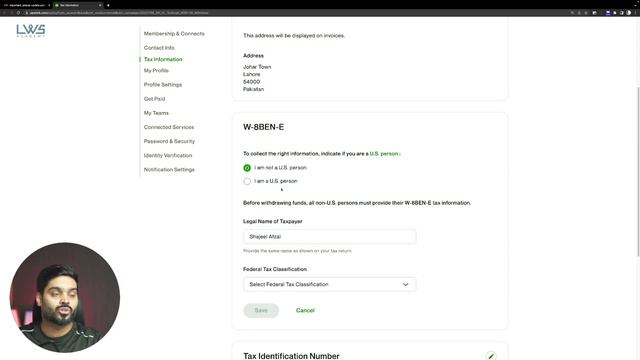Open Connected Services settings

coord(169,127)
